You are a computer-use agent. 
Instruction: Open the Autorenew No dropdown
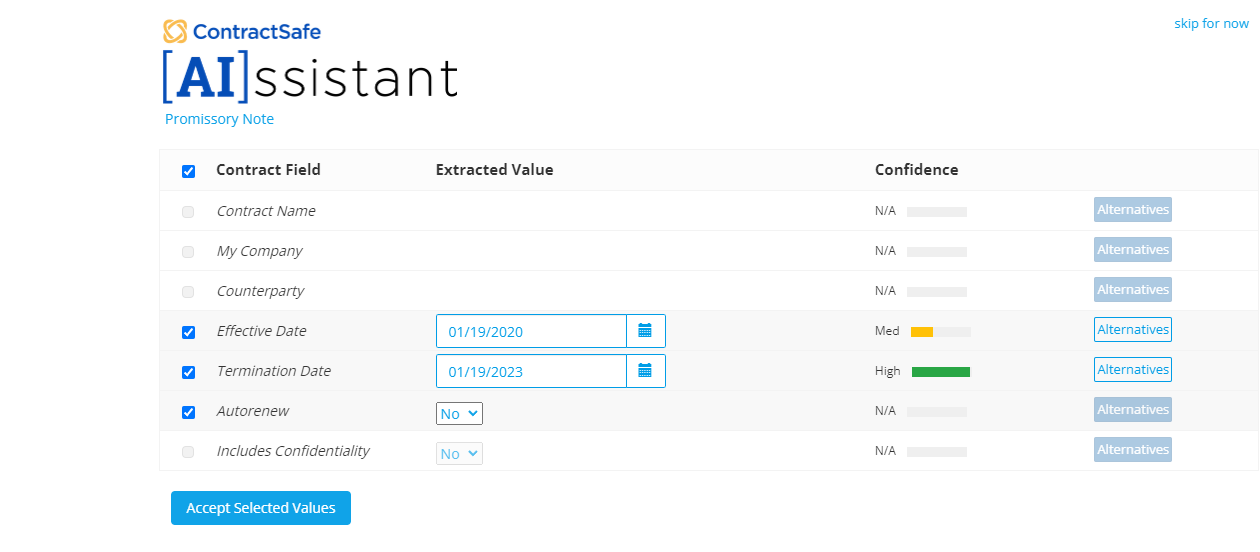[x=459, y=413]
